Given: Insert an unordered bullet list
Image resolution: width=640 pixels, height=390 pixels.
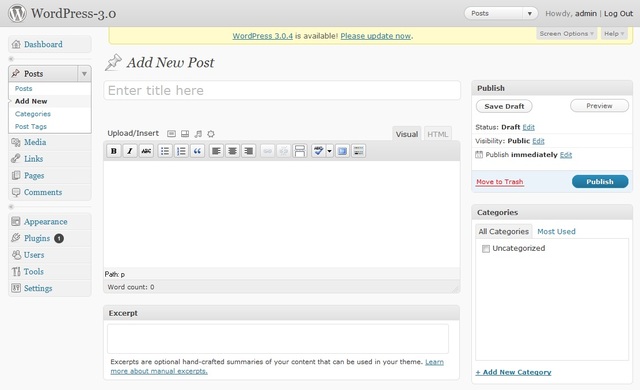Looking at the screenshot, I should tap(165, 151).
